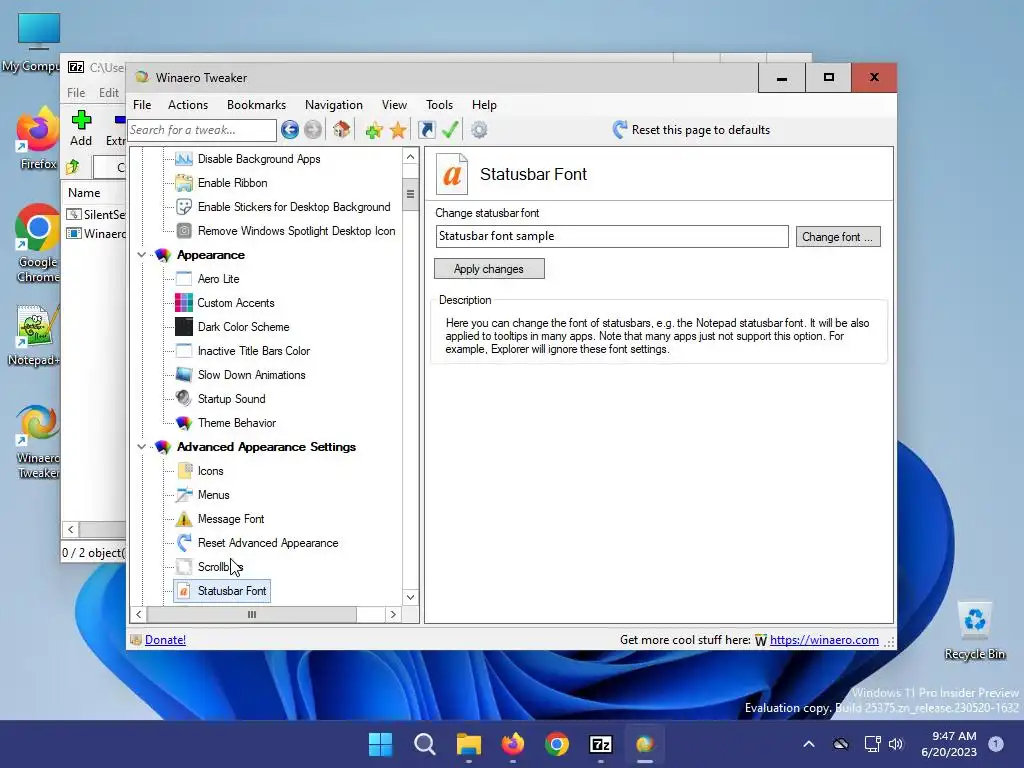Add bookmark with green plus star icon
The width and height of the screenshot is (1024, 768).
pyautogui.click(x=374, y=130)
